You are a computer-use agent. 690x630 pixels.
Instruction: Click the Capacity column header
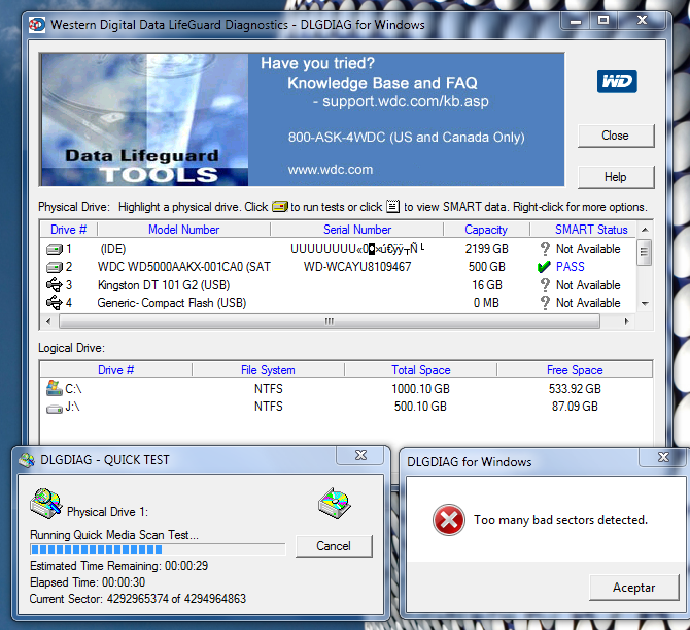[x=486, y=230]
